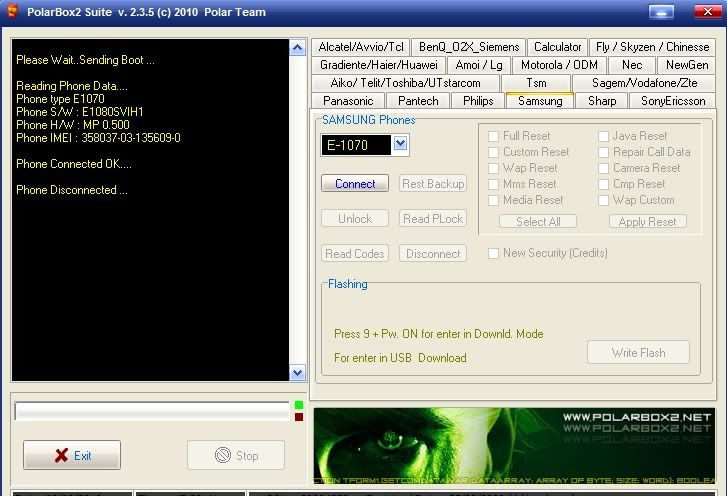727x496 pixels.
Task: Switch to the BenQ_O2X_Siemens tab
Action: (x=469, y=47)
